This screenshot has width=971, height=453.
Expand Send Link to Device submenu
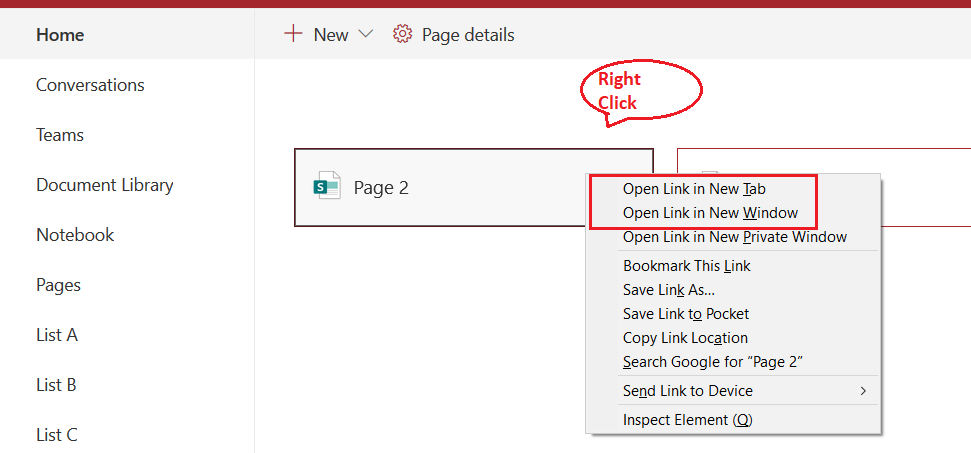[733, 391]
